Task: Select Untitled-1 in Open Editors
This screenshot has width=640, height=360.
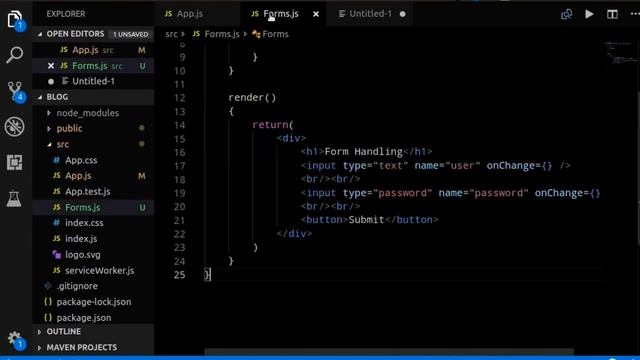Action: click(x=93, y=81)
